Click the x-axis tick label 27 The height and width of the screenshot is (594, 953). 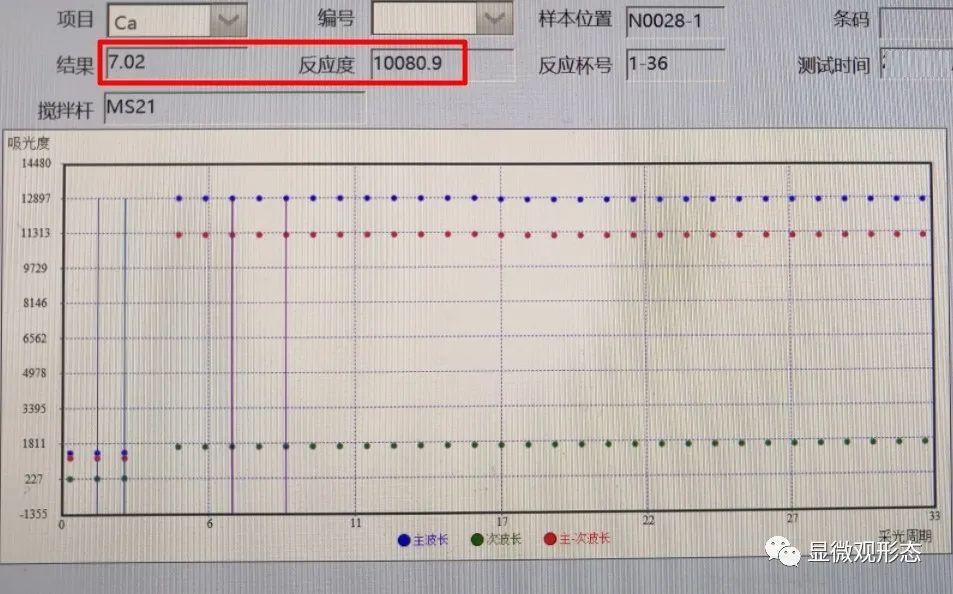coord(793,519)
